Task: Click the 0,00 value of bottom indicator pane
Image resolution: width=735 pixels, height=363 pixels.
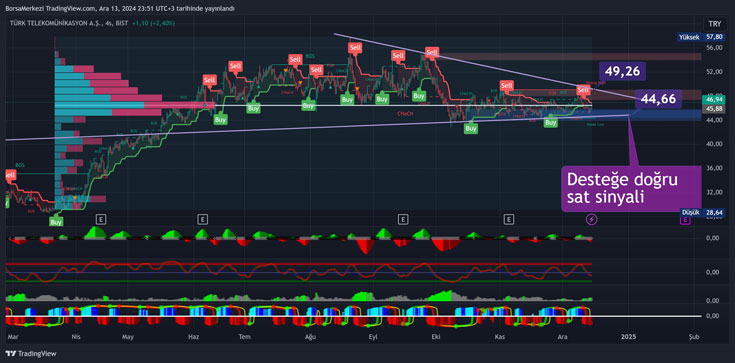Action: pos(712,316)
